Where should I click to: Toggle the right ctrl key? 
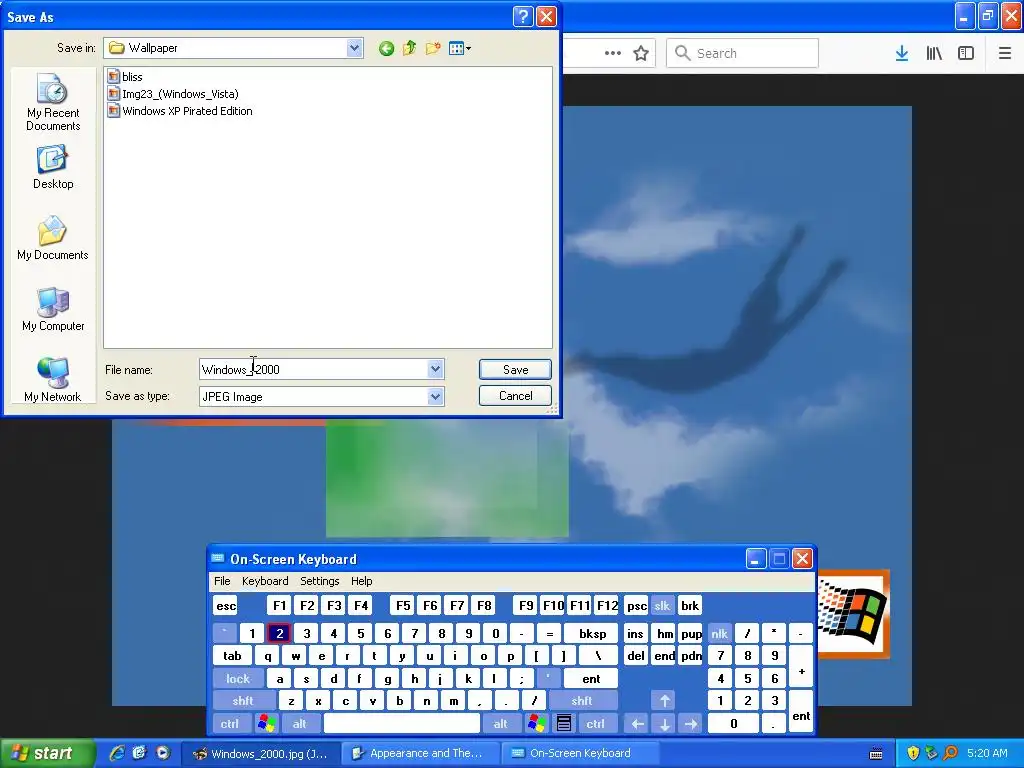click(595, 724)
